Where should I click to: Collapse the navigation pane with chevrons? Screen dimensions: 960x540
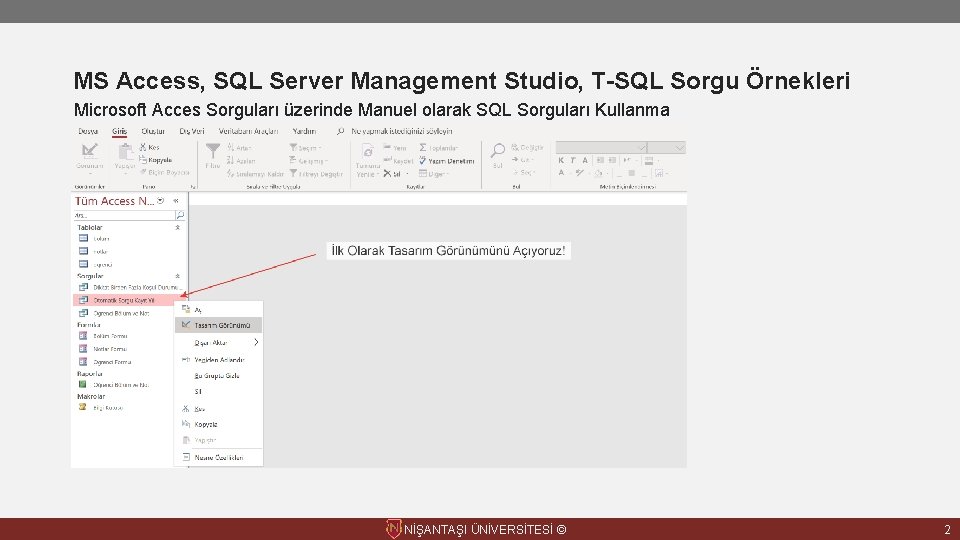point(176,201)
